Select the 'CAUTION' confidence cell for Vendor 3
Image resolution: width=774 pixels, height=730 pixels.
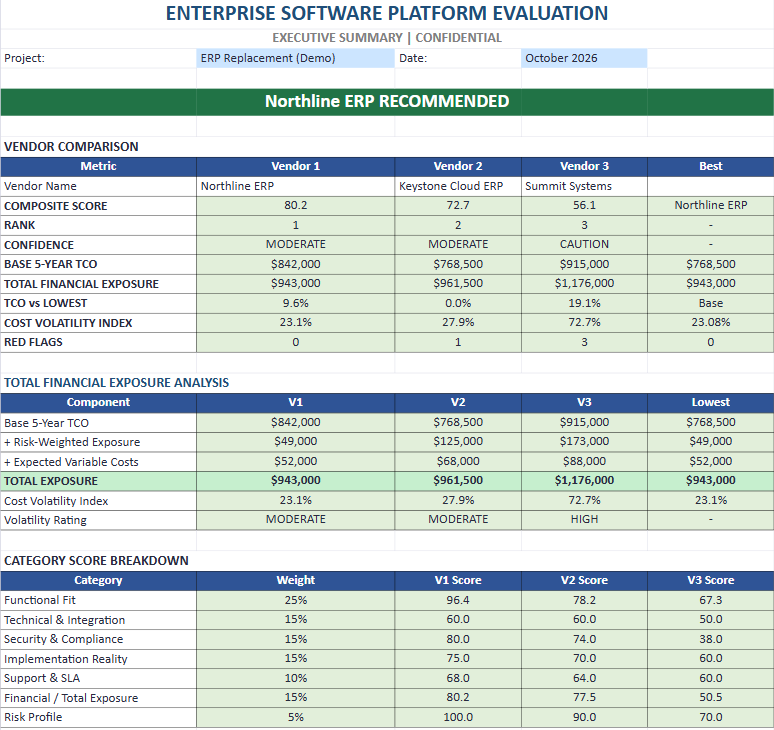pyautogui.click(x=584, y=244)
